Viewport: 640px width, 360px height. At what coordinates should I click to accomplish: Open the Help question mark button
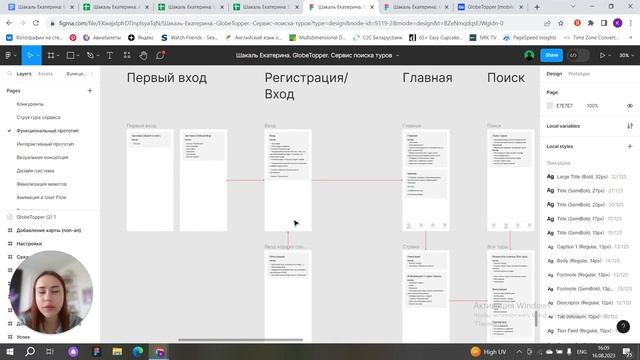[623, 327]
